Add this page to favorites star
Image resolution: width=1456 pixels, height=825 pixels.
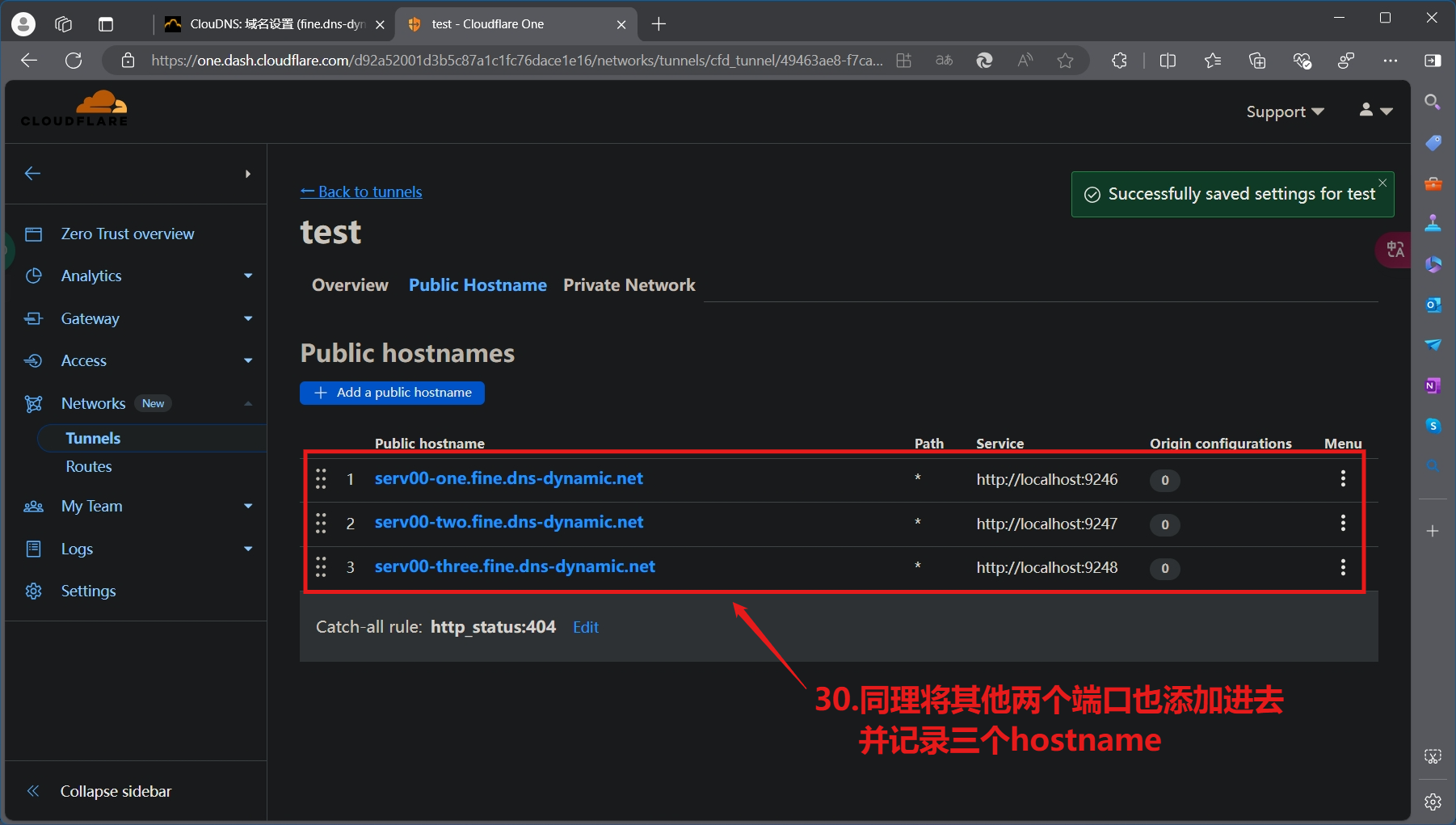coord(1065,61)
